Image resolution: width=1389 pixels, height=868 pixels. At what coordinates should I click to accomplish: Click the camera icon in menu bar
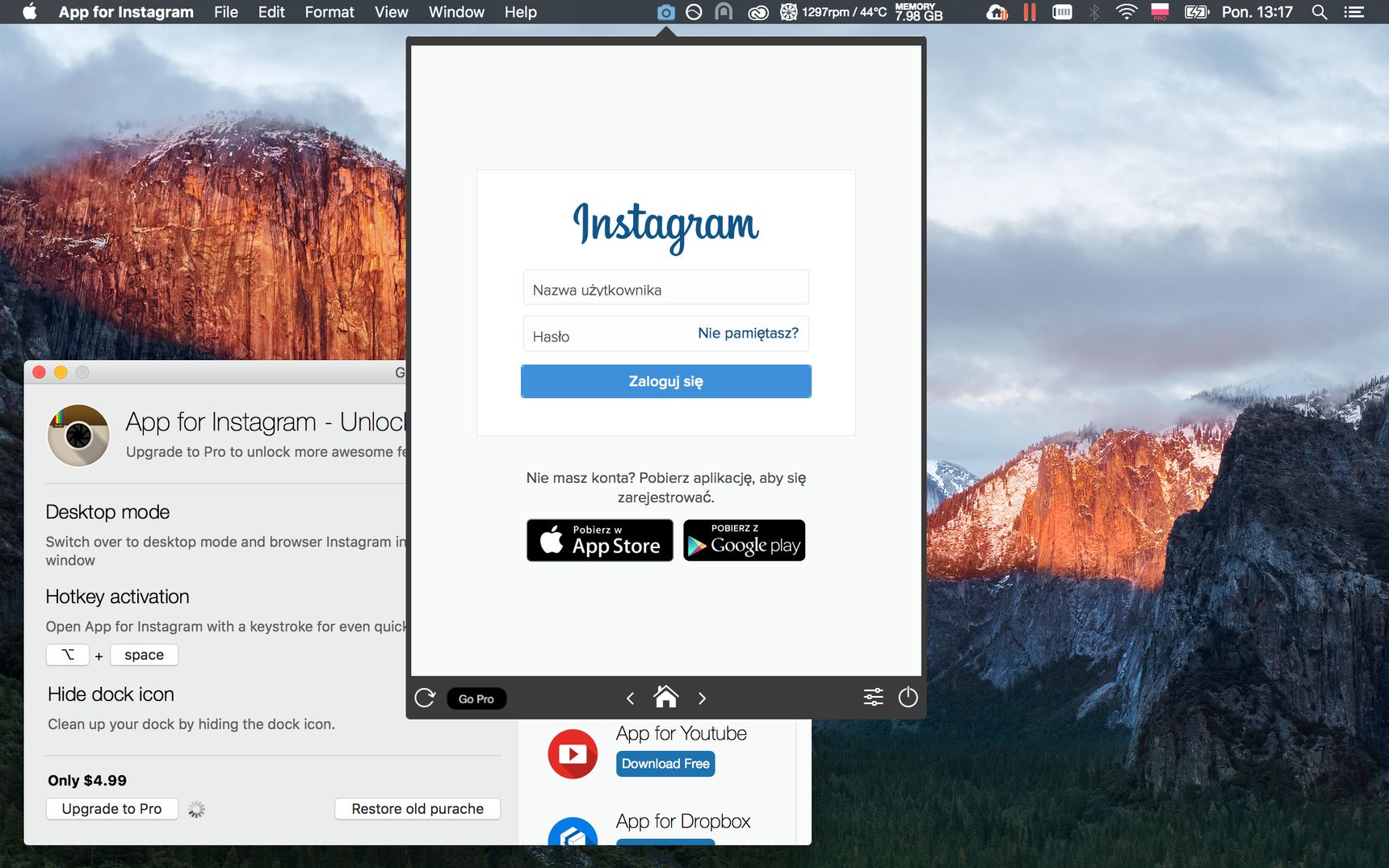pyautogui.click(x=665, y=12)
